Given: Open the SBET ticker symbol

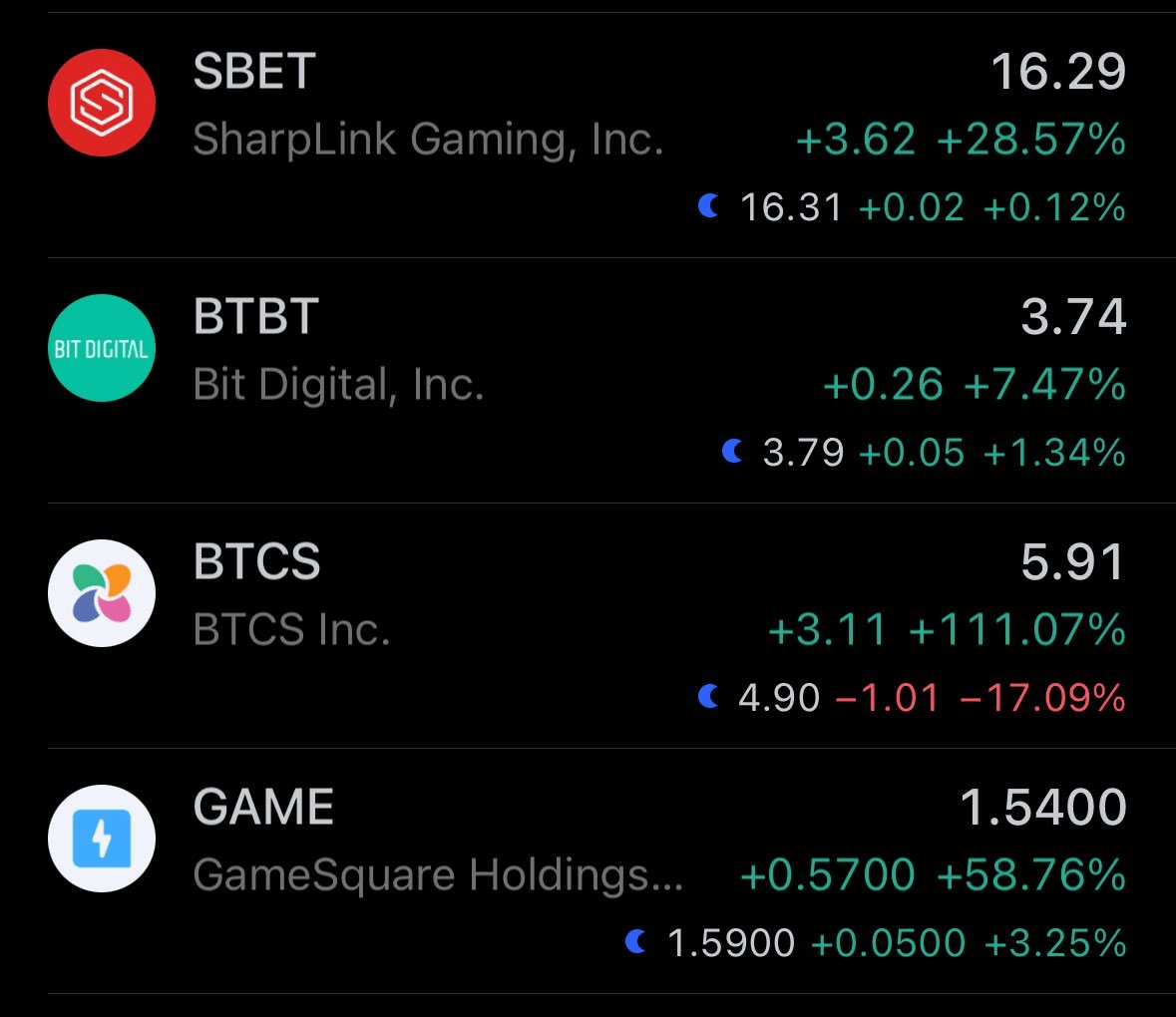Looking at the screenshot, I should click(254, 72).
